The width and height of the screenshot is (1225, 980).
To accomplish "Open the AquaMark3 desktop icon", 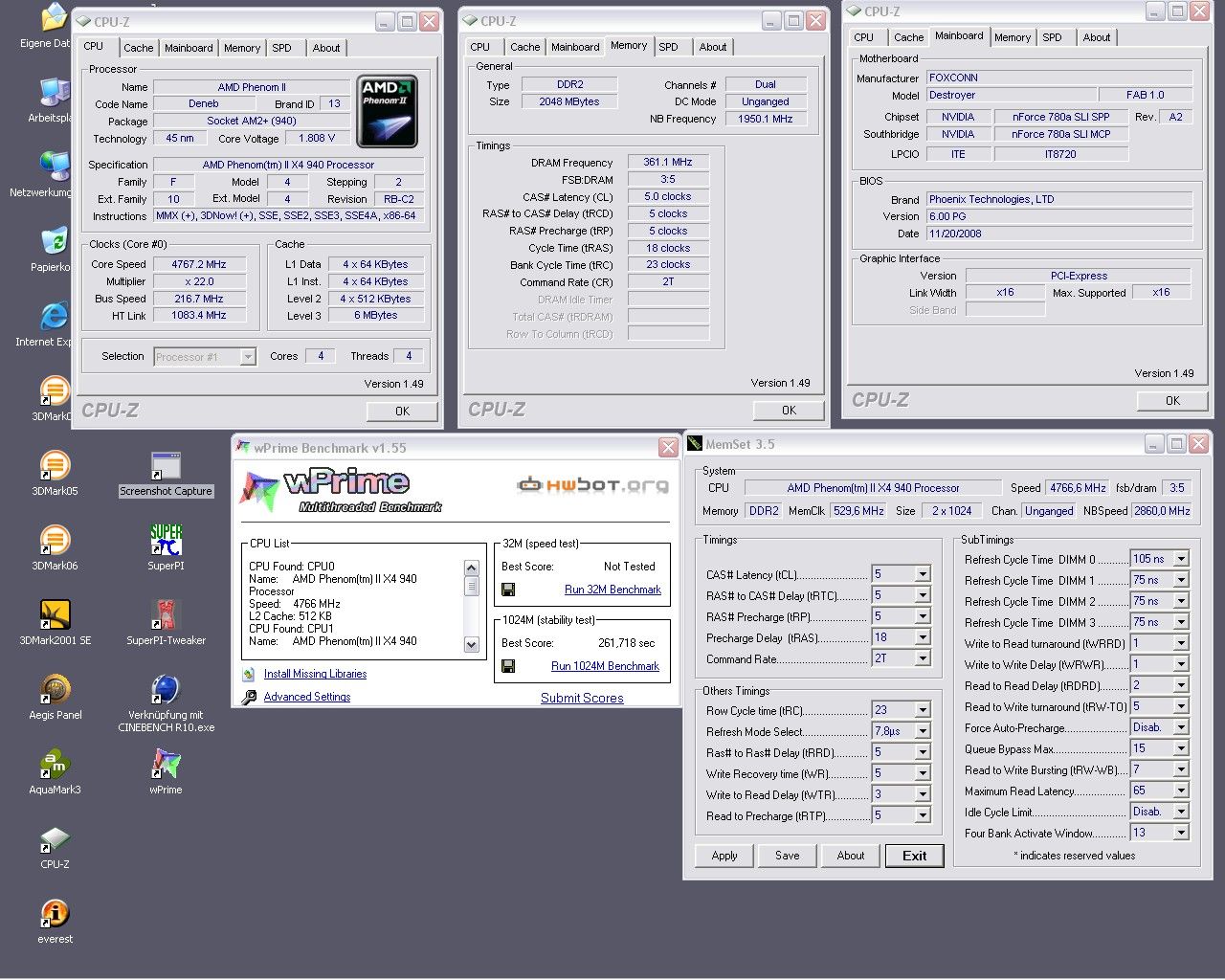I will point(55,765).
